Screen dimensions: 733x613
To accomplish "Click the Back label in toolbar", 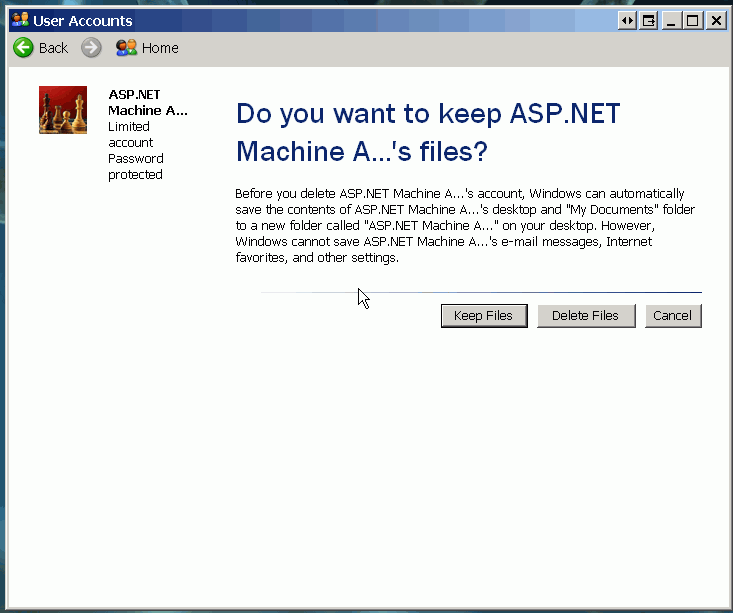I will pos(53,48).
